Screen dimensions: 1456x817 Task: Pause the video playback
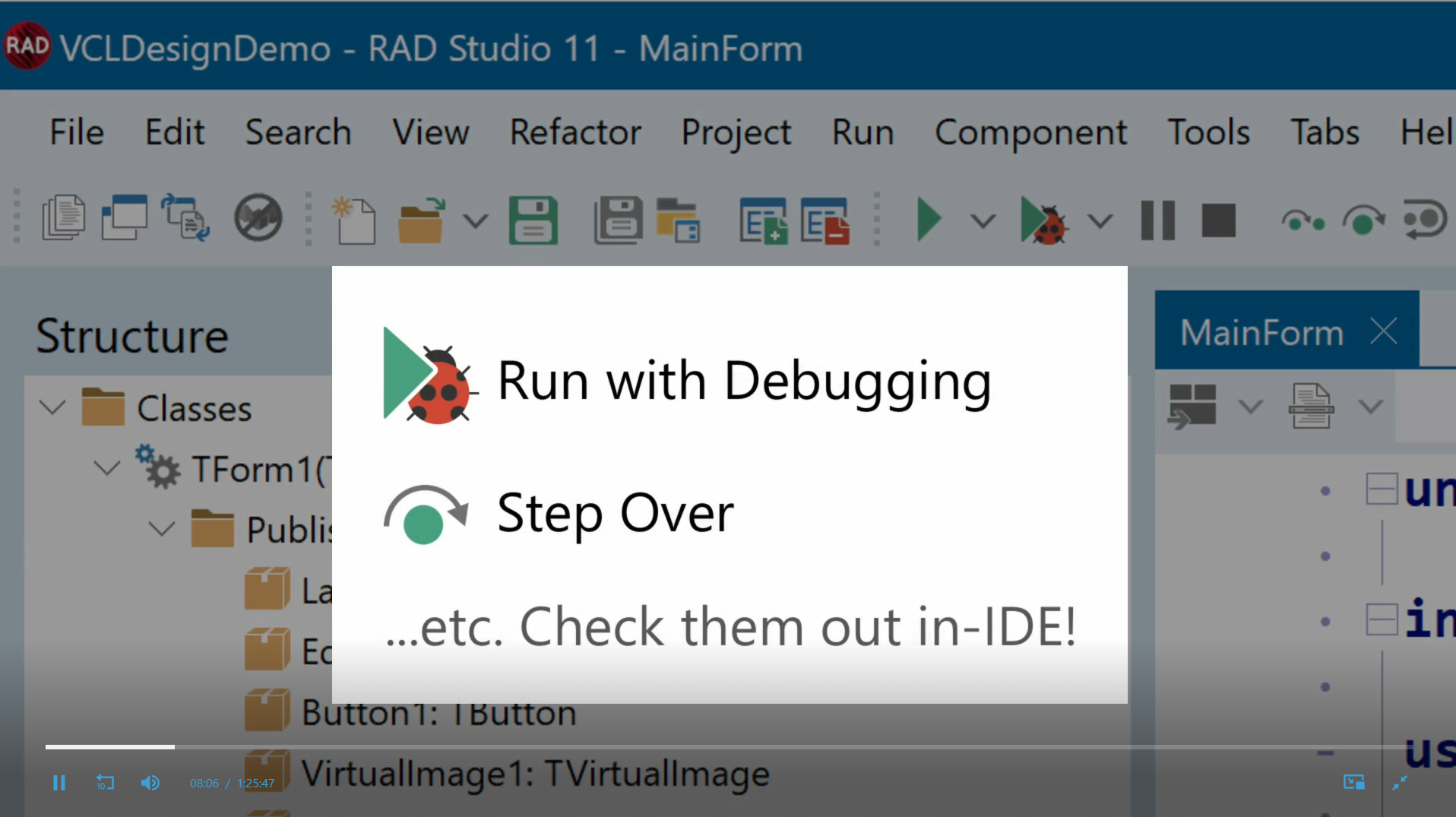[x=59, y=783]
